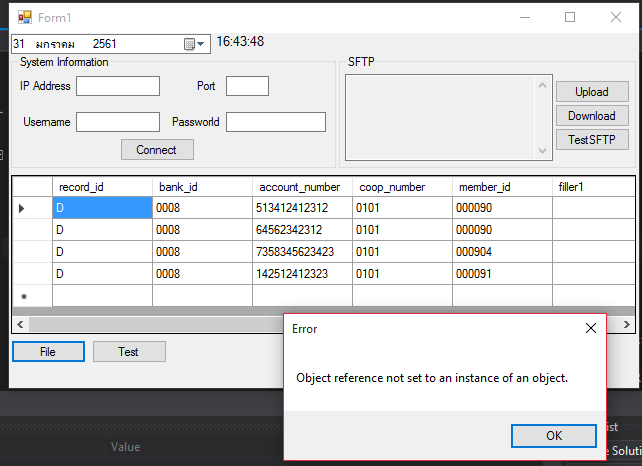Focus the Password input field

click(276, 122)
